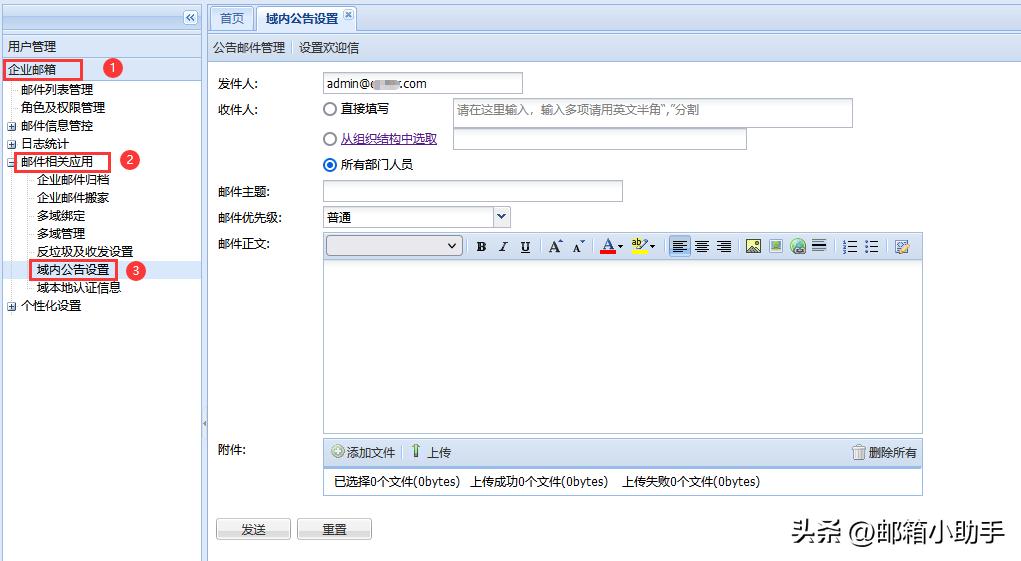Open 设置欢迎信 submenu
The width and height of the screenshot is (1021, 561).
tap(329, 48)
